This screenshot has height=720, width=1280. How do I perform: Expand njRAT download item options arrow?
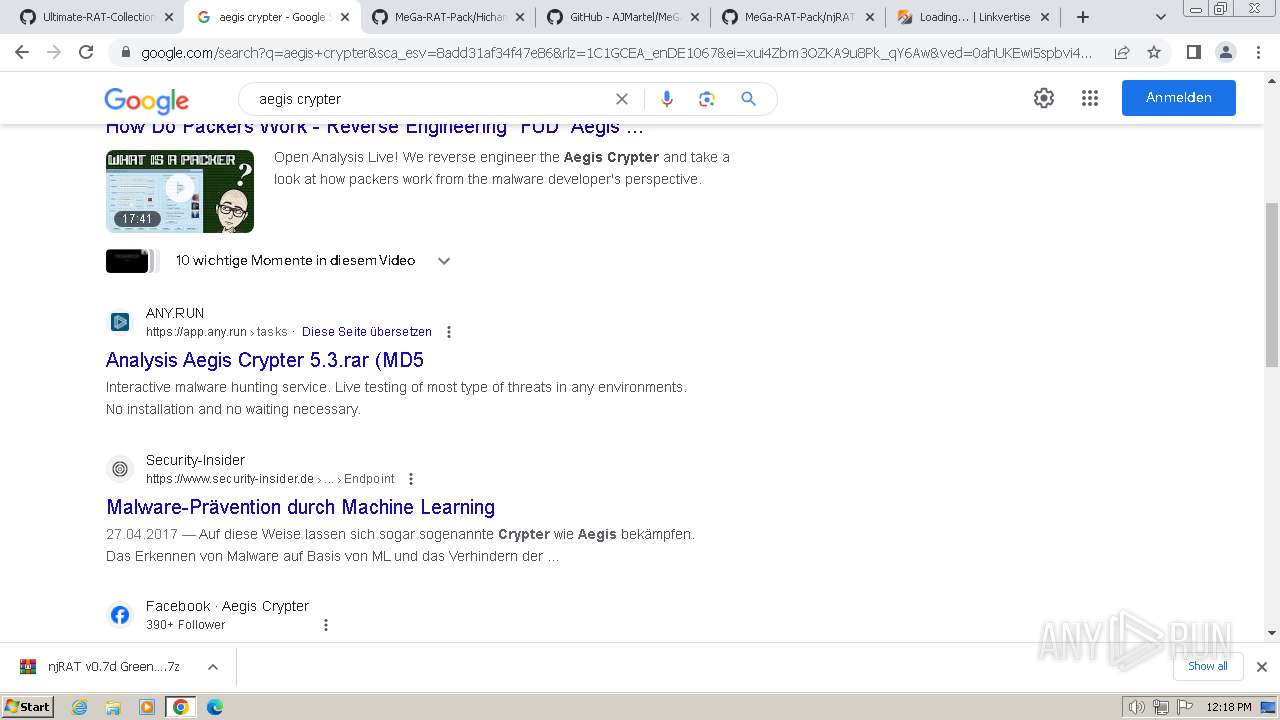coord(213,667)
